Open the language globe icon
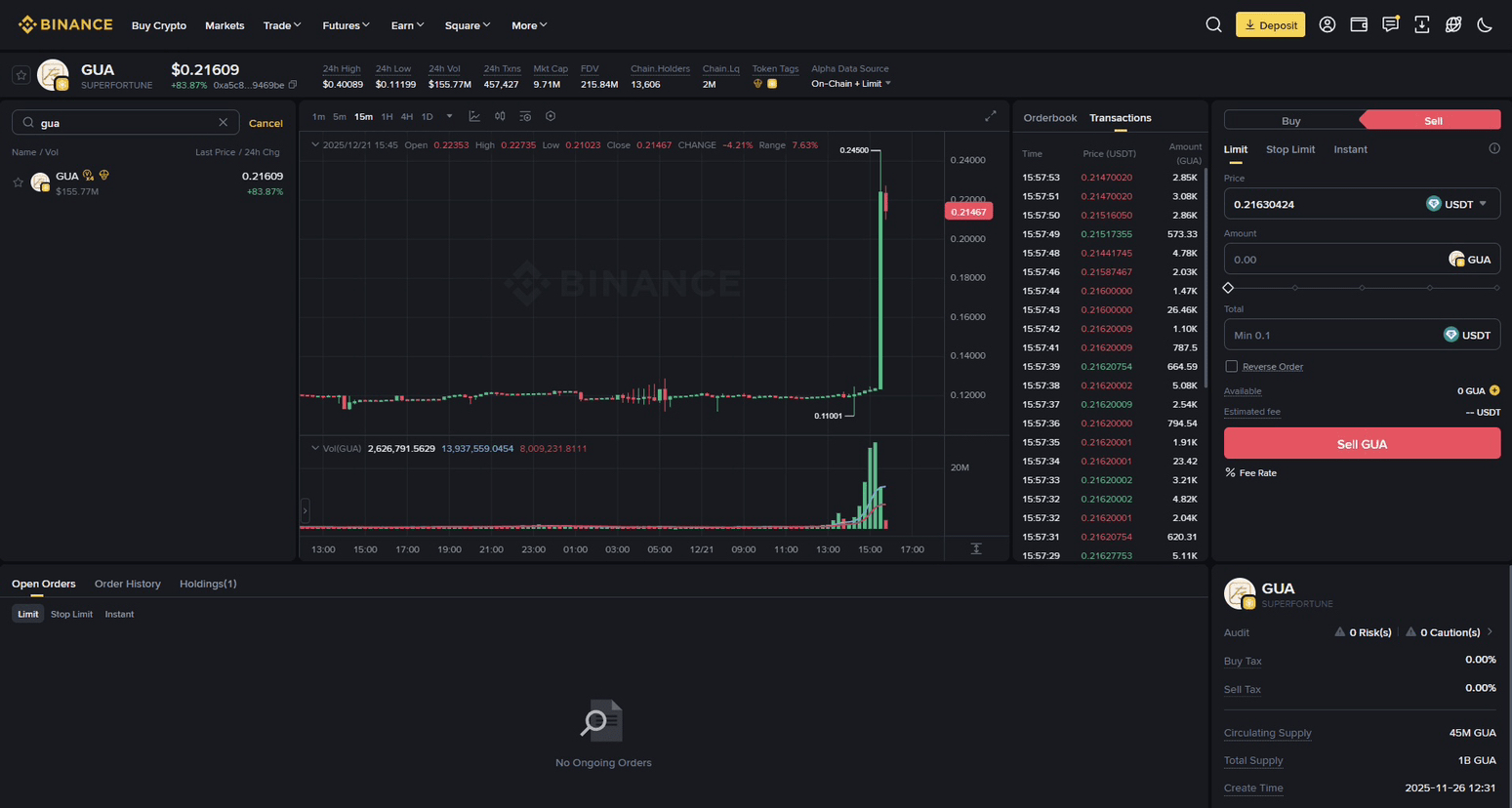The image size is (1512, 808). pos(1453,24)
